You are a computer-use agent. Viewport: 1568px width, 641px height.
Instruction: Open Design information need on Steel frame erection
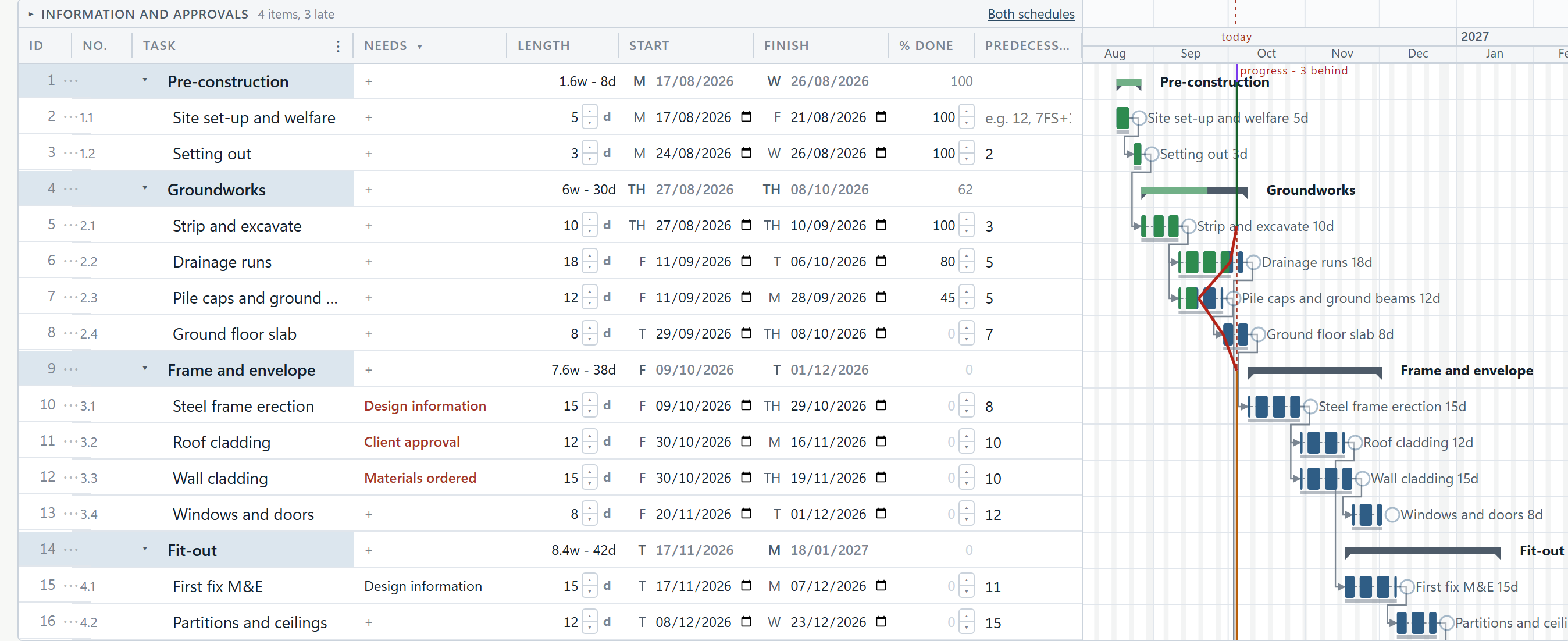(425, 405)
